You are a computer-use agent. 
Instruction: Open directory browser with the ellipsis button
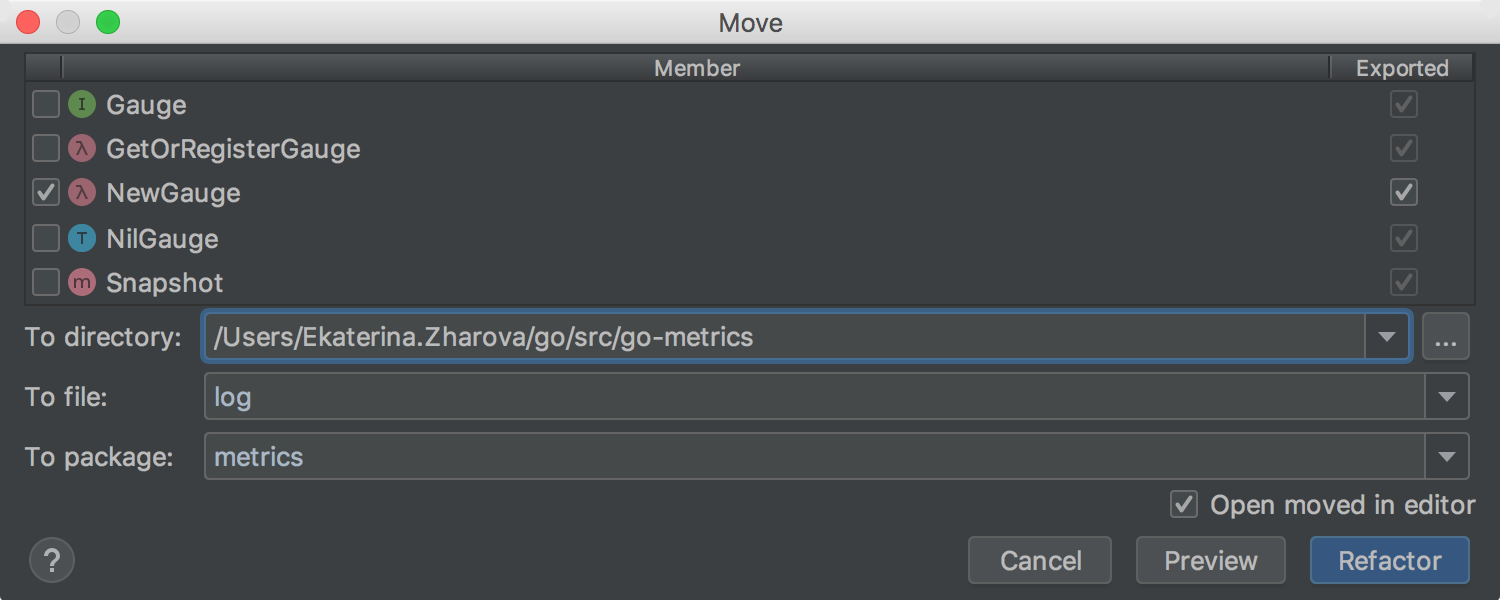1445,337
